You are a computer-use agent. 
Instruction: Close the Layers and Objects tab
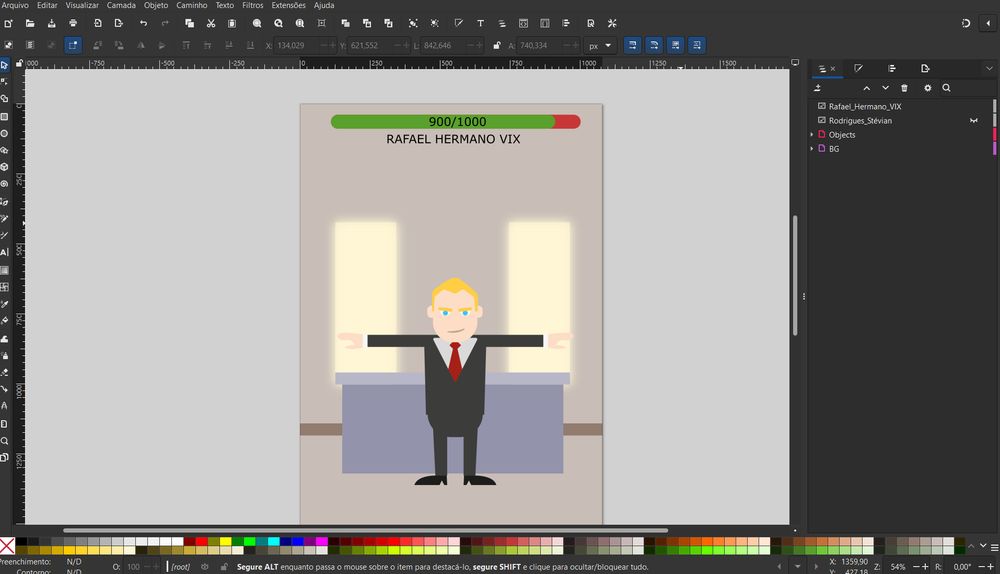(x=833, y=69)
